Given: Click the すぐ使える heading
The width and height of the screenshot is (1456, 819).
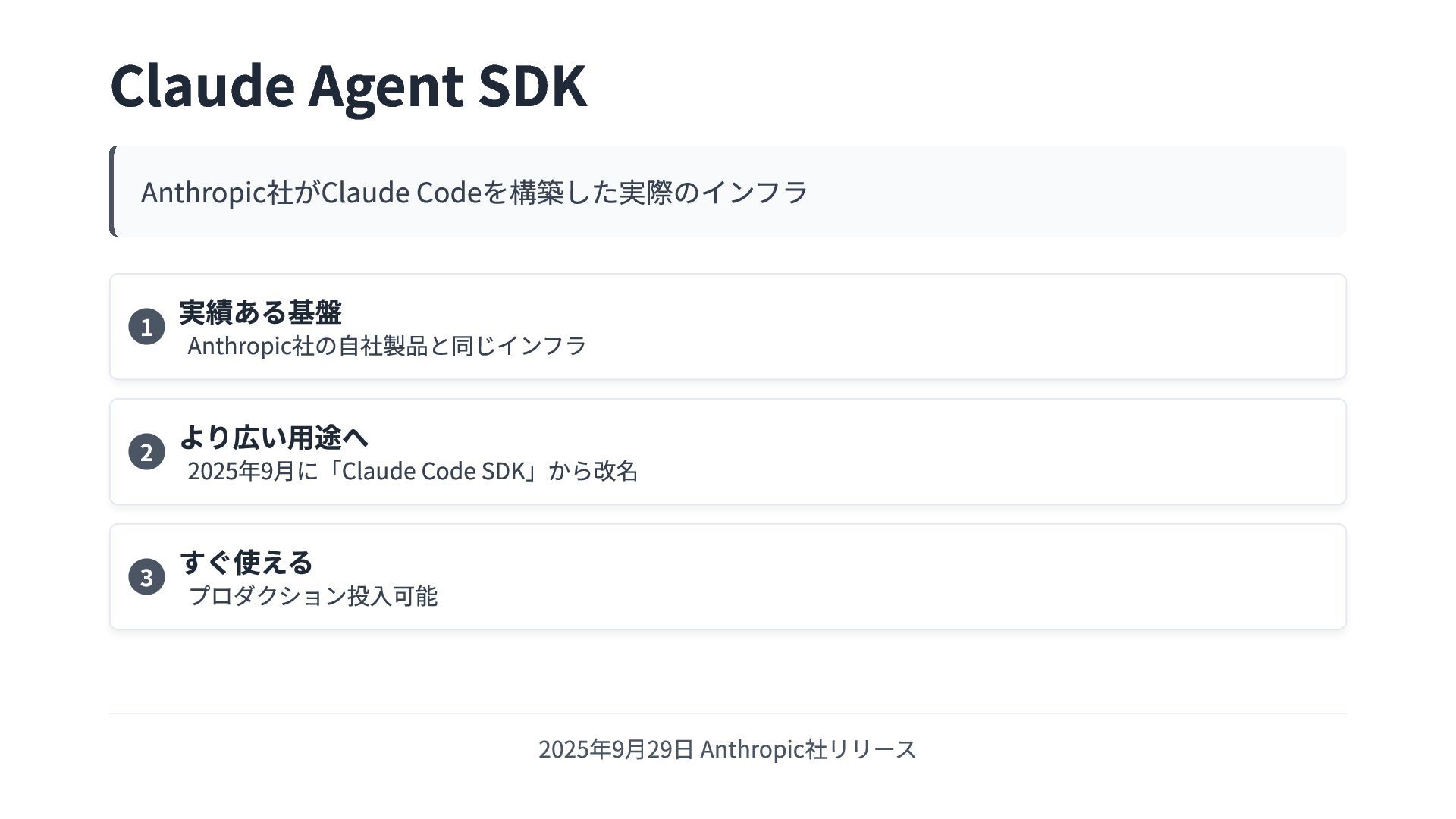Looking at the screenshot, I should pyautogui.click(x=246, y=562).
